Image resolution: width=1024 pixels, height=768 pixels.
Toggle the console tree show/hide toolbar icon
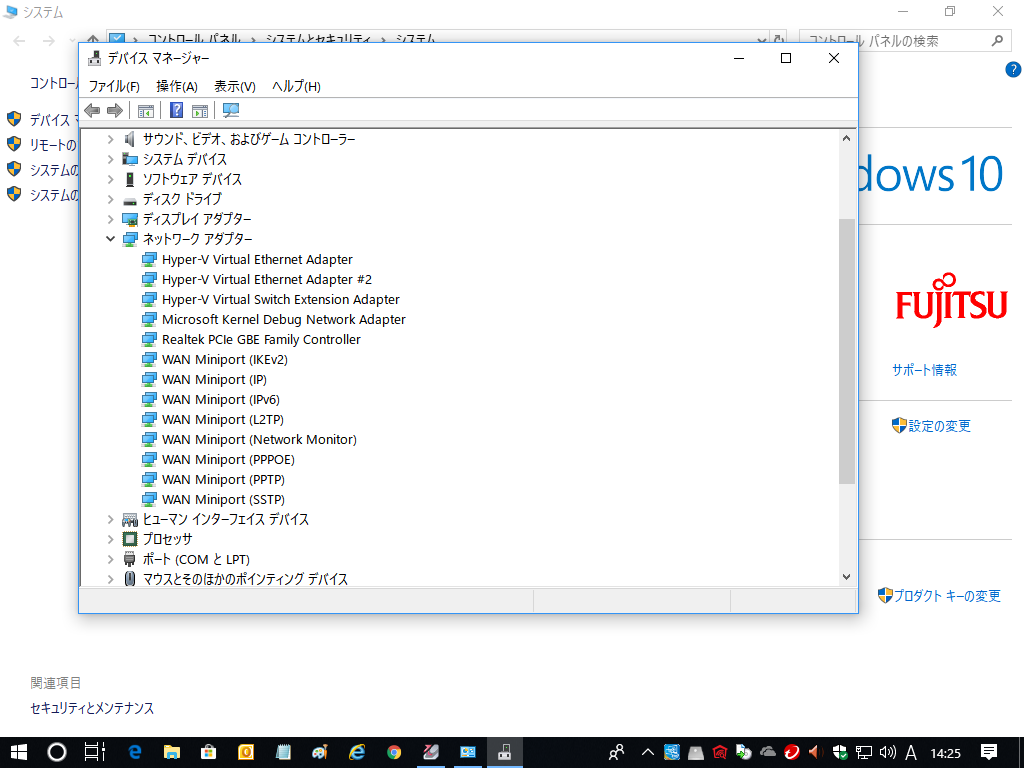click(x=146, y=111)
